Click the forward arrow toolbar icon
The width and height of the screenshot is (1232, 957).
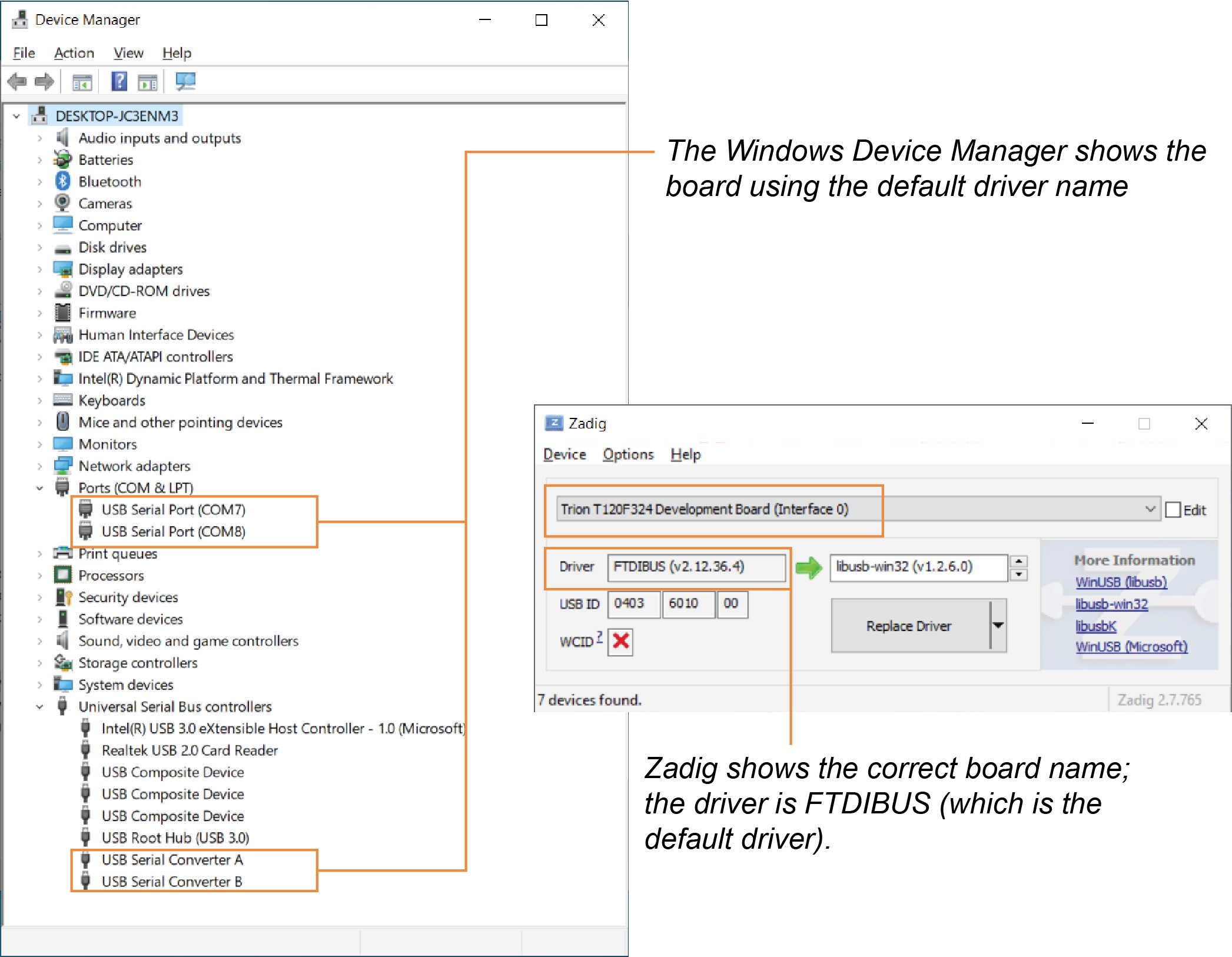click(44, 81)
